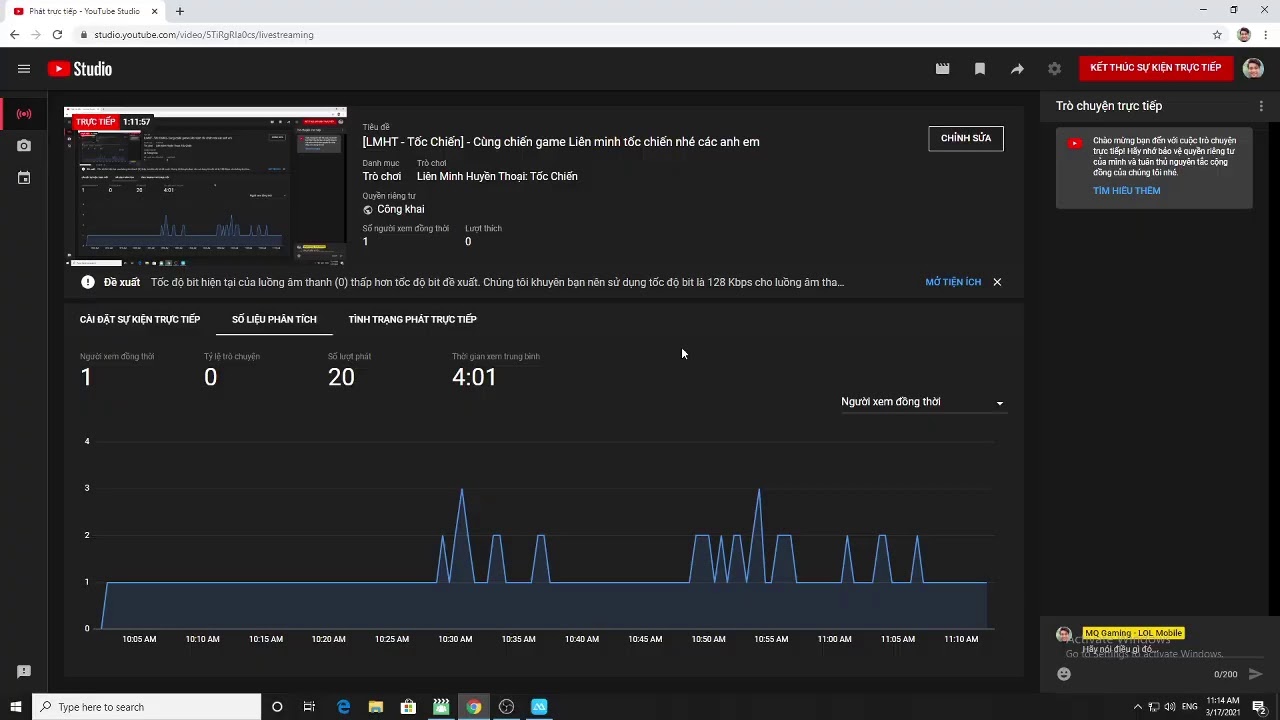This screenshot has height=720, width=1280.
Task: Click the Người xem đồng thời metric value
Action: click(x=86, y=377)
